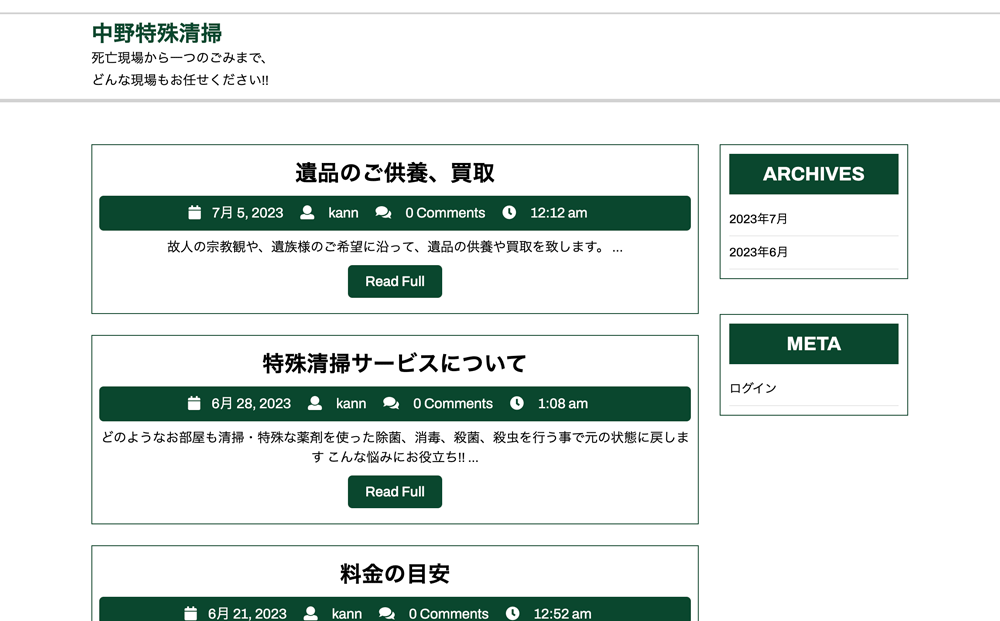Open the 2023年7月 archive

click(x=758, y=219)
